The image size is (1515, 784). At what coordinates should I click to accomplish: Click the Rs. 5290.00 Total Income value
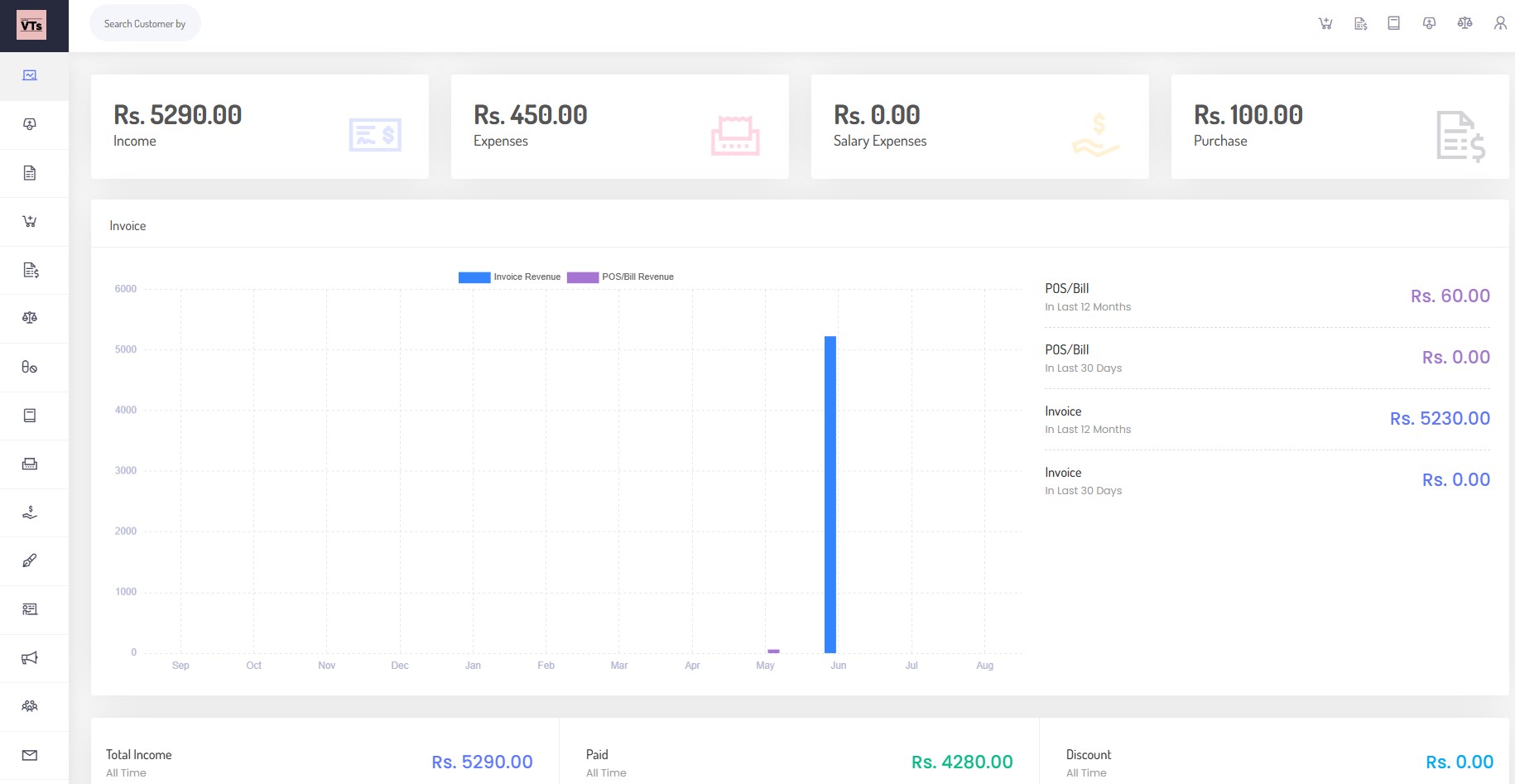482,761
